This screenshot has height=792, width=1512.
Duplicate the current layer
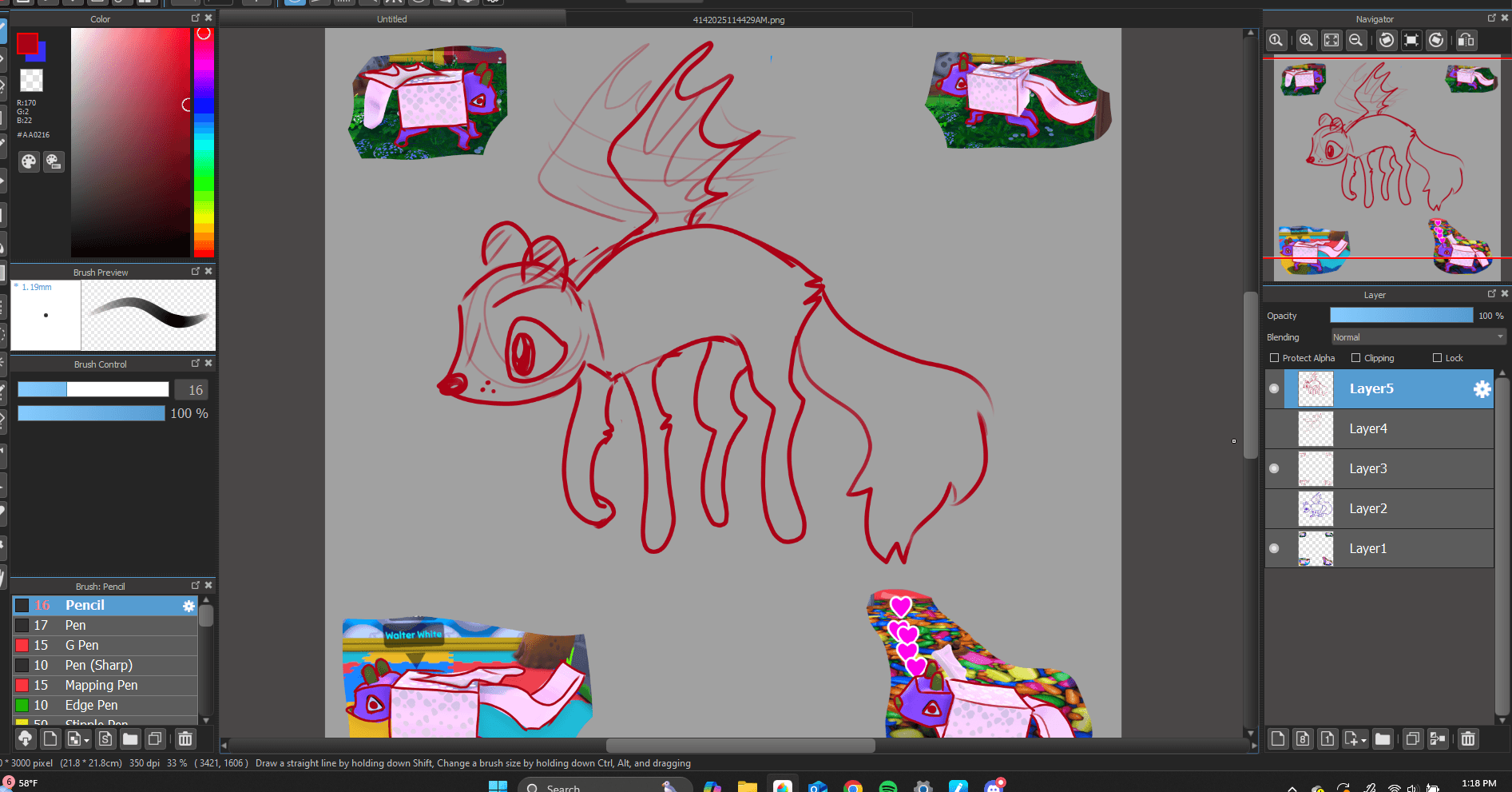pyautogui.click(x=1412, y=739)
